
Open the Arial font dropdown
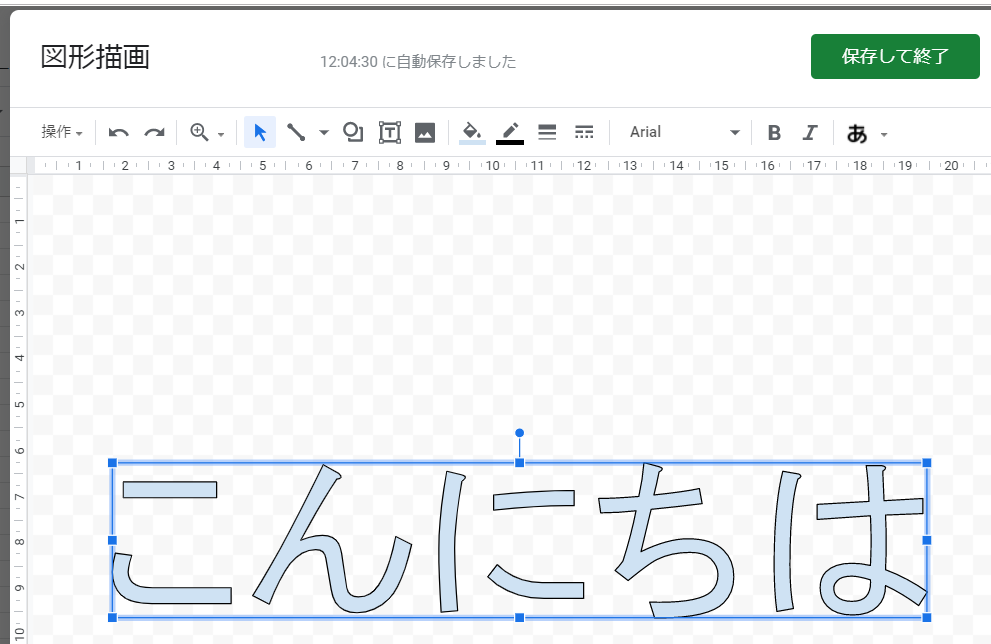pyautogui.click(x=684, y=132)
